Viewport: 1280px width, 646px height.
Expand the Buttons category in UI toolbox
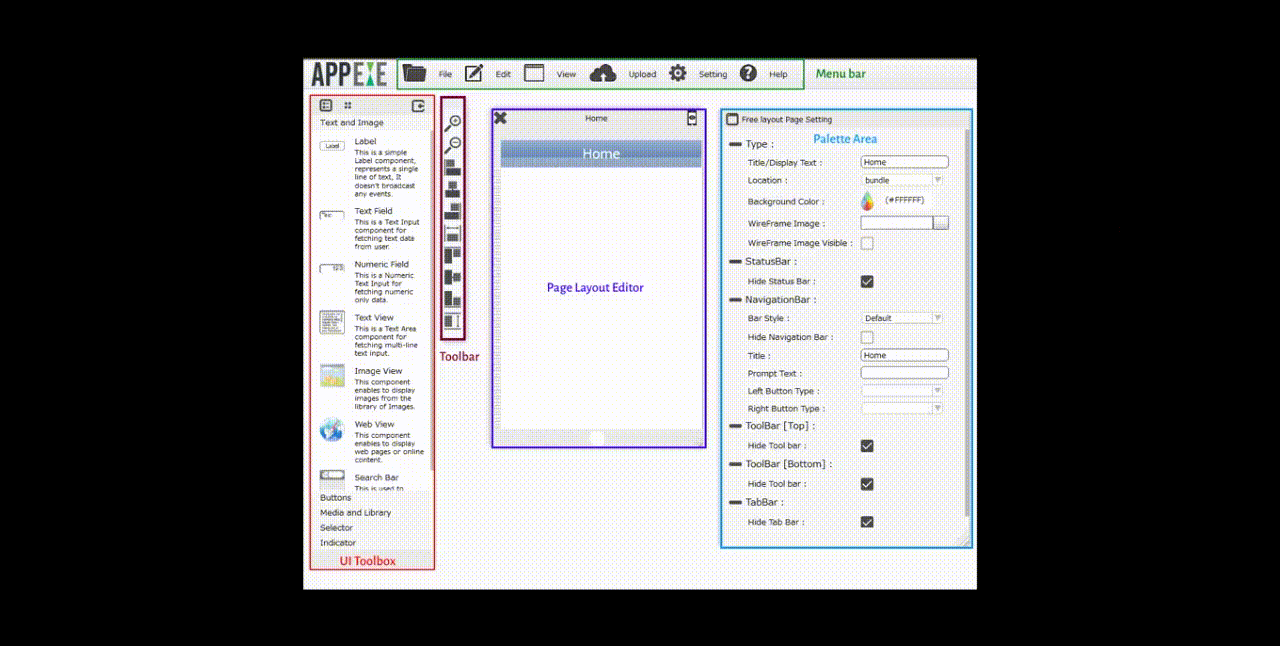tap(336, 497)
